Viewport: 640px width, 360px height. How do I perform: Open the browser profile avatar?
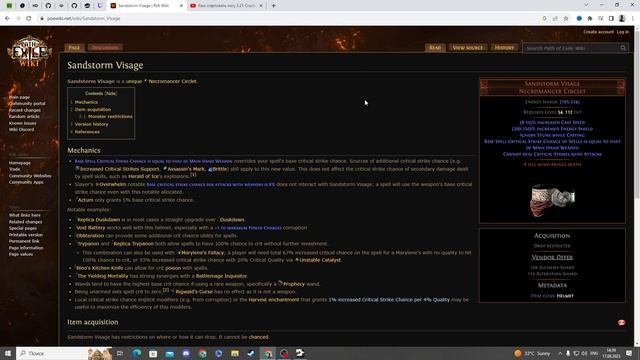point(622,18)
